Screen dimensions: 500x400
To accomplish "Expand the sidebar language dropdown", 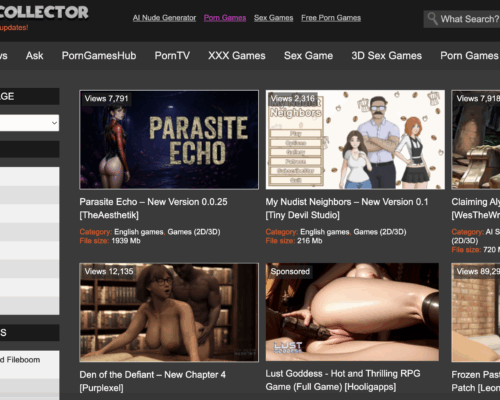I will 29,123.
